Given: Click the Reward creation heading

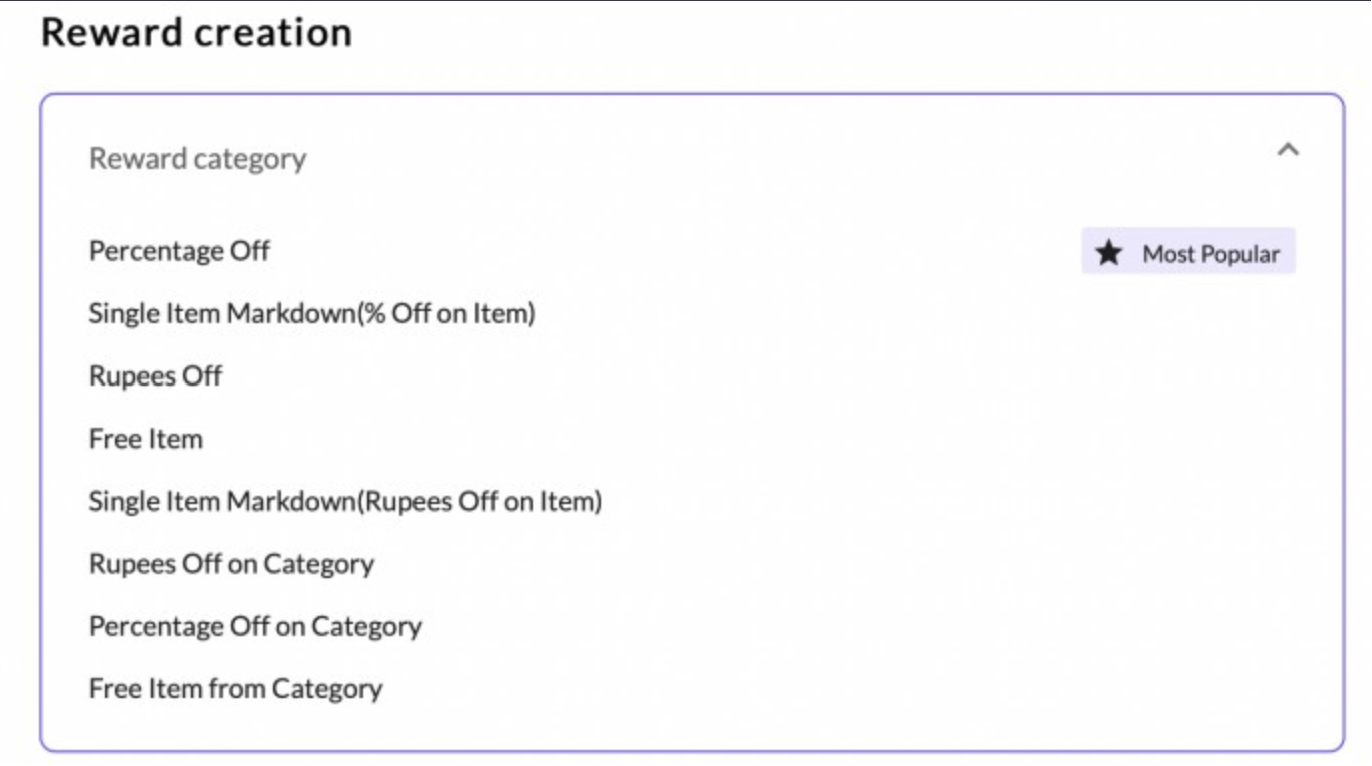Looking at the screenshot, I should click(x=196, y=32).
